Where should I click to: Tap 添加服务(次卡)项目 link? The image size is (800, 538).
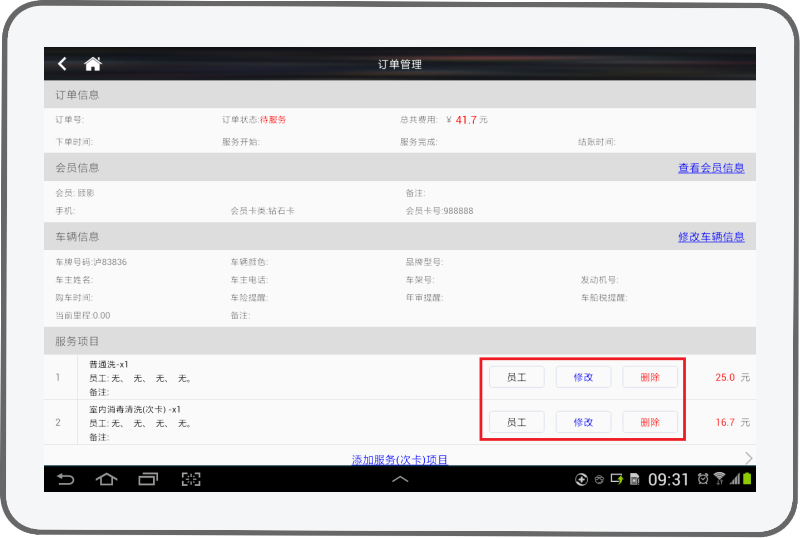coord(400,460)
